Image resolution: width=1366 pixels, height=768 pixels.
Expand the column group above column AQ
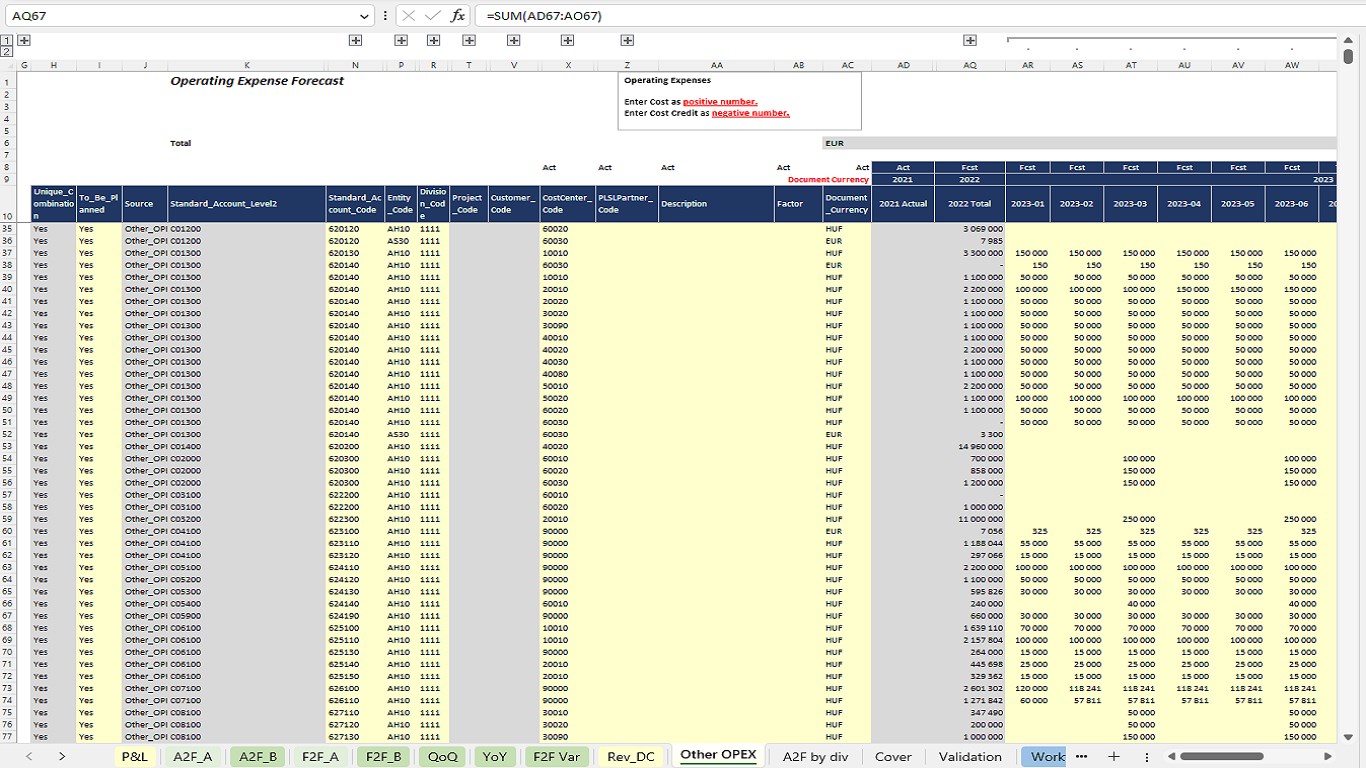click(x=970, y=40)
